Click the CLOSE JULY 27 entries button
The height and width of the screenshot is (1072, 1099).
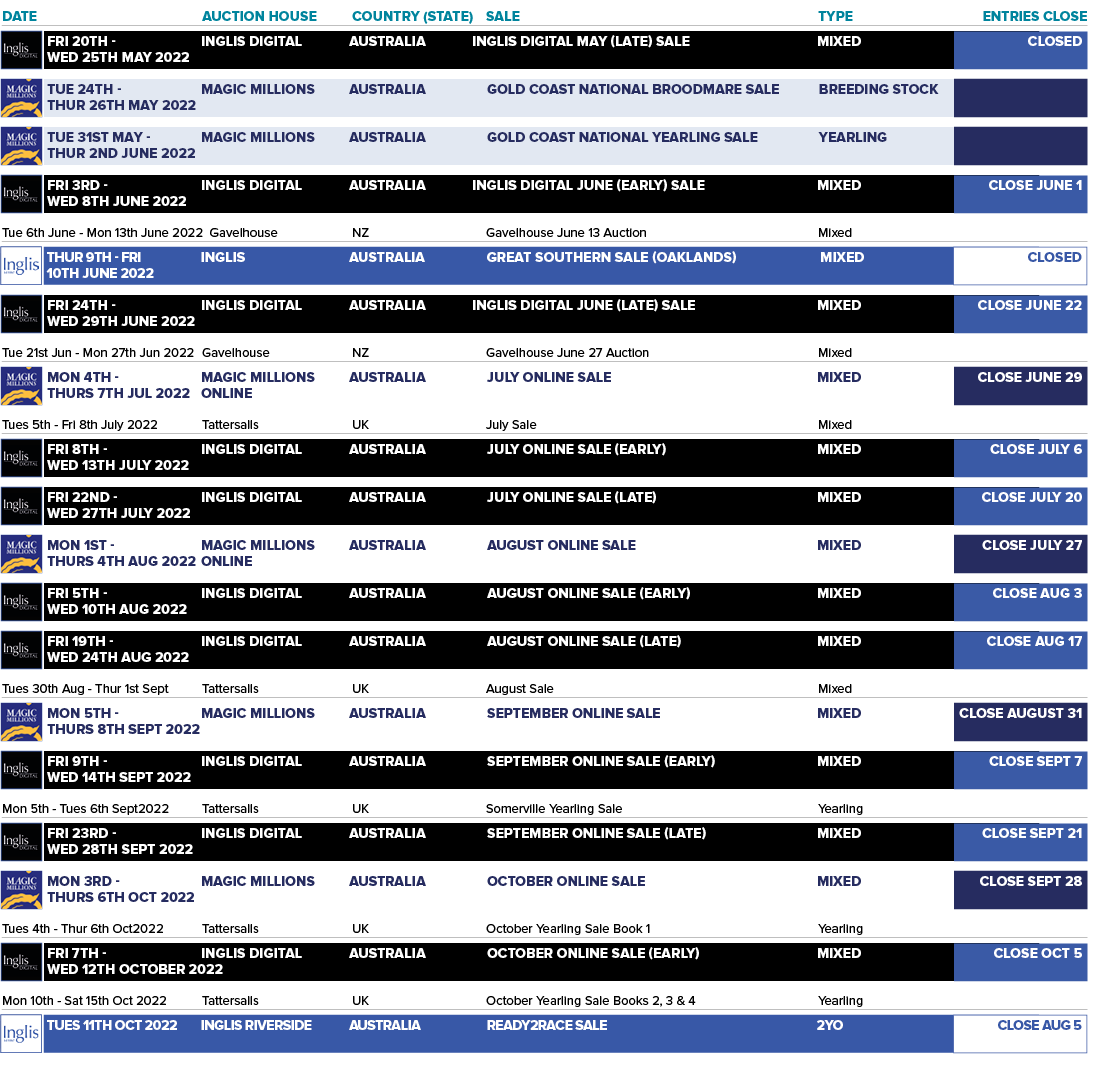[1020, 554]
